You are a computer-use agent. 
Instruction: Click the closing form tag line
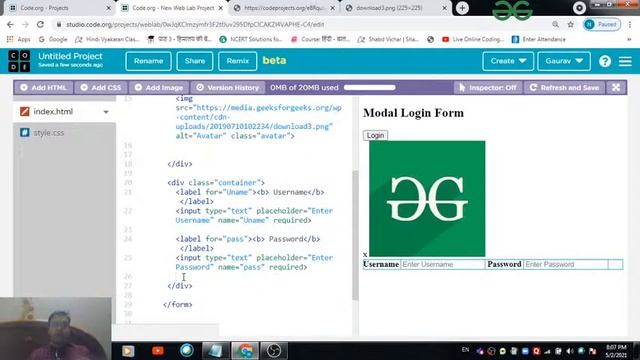178,304
